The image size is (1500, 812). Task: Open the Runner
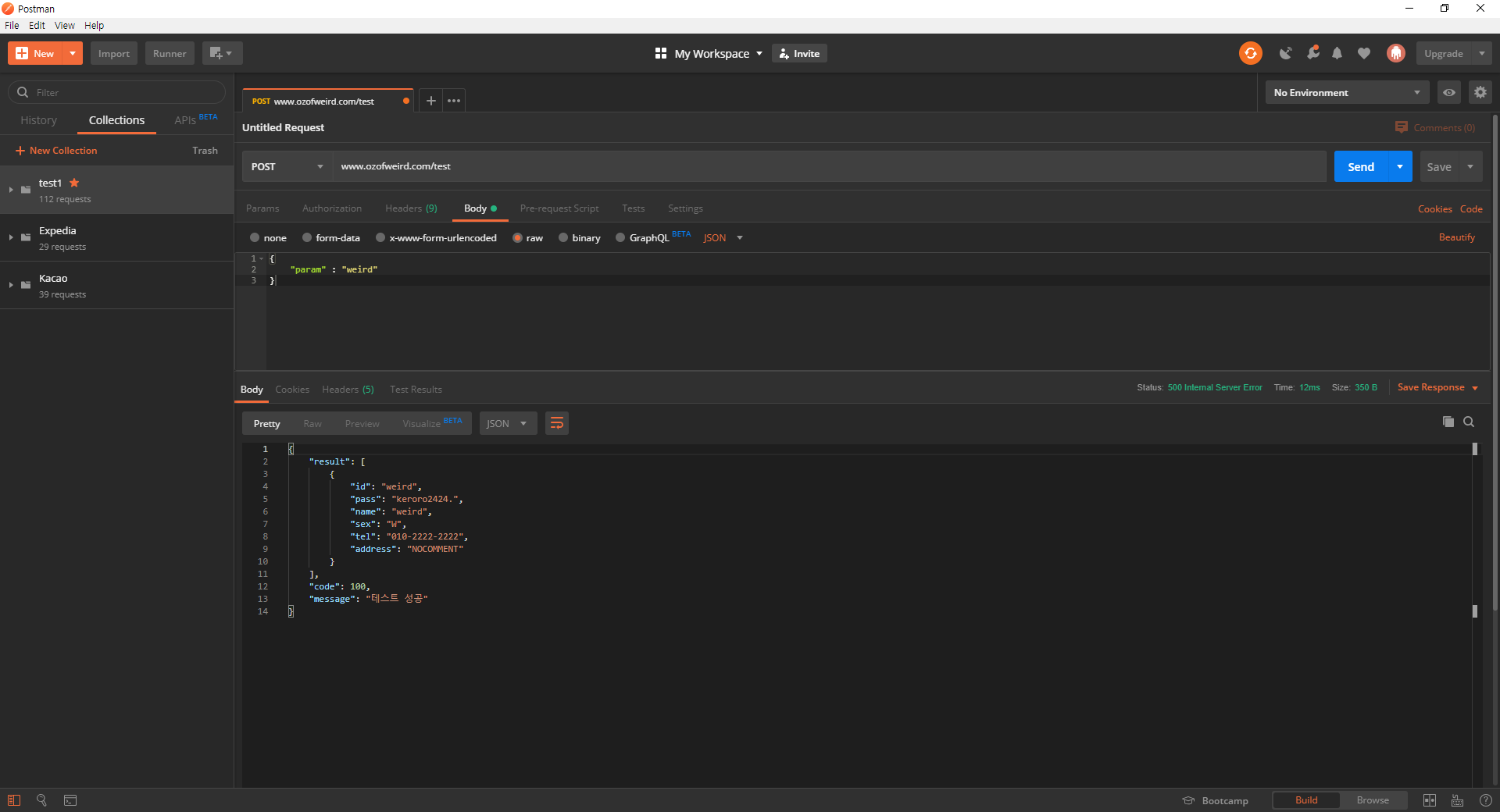tap(170, 53)
